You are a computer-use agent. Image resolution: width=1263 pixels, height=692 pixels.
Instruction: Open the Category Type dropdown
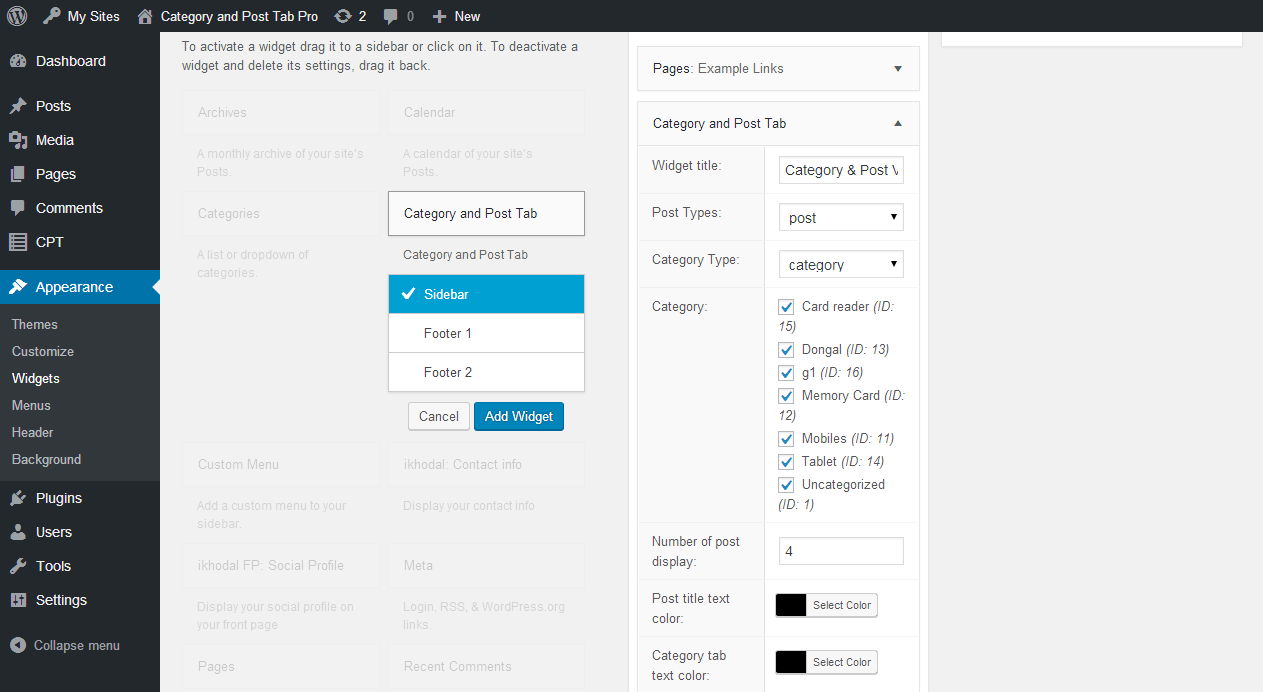[840, 265]
